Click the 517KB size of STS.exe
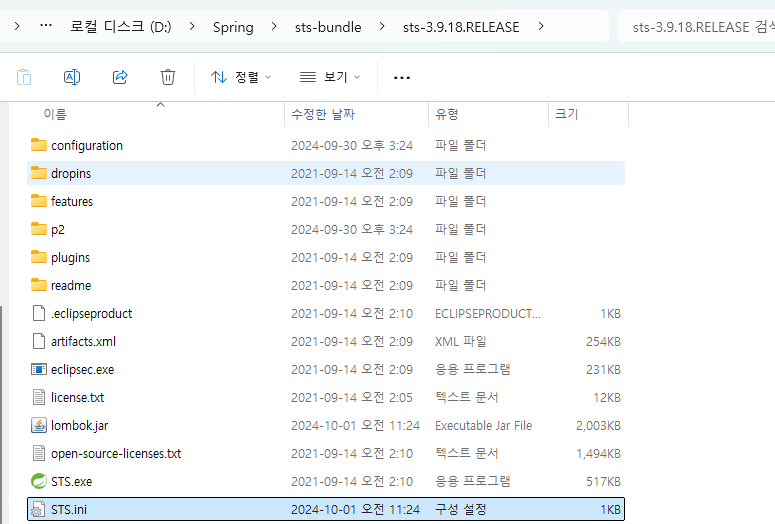The height and width of the screenshot is (524, 775). coord(603,481)
